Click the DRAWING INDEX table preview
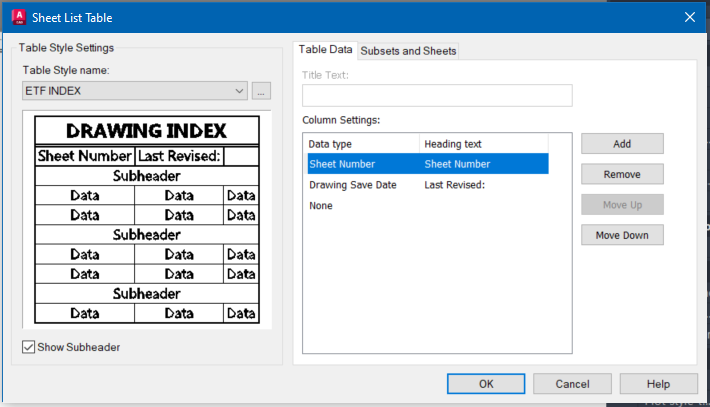 (x=147, y=220)
